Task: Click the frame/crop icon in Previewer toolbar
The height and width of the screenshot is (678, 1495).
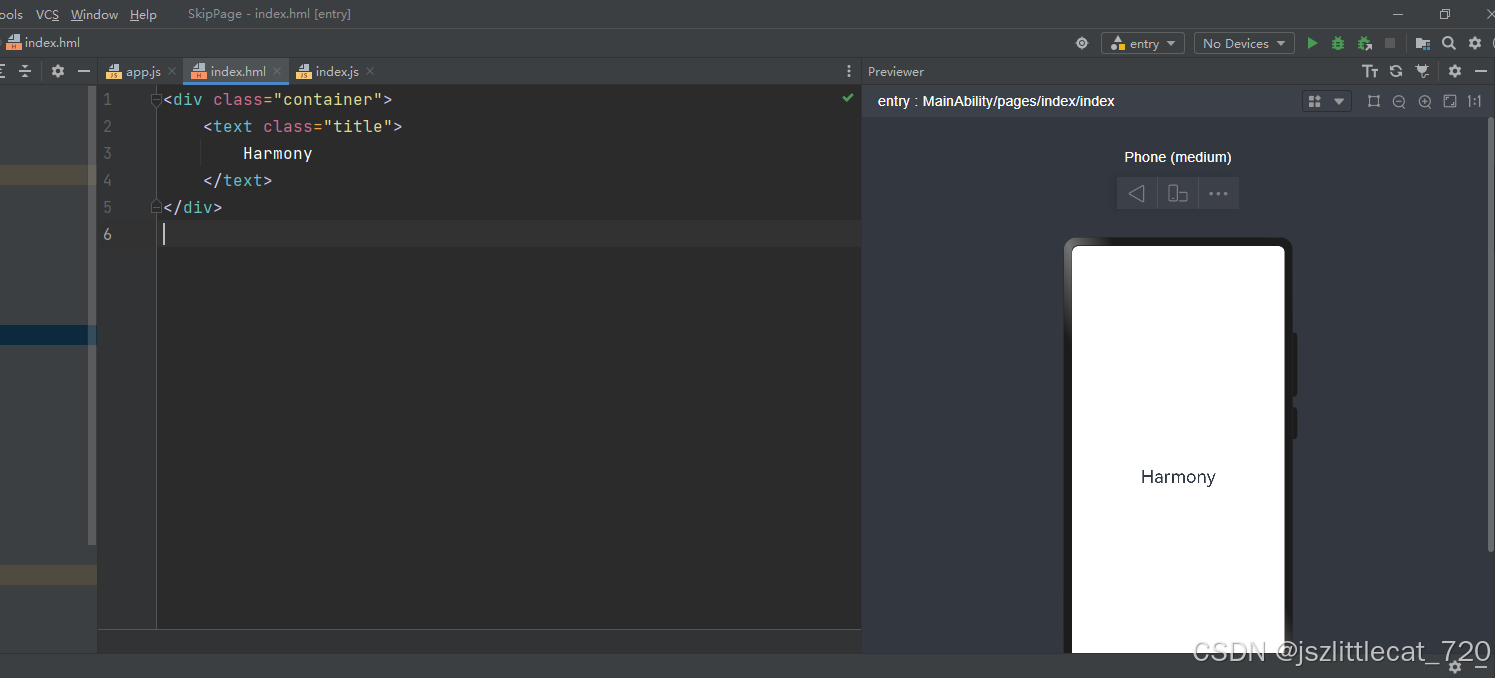Action: coord(1373,101)
